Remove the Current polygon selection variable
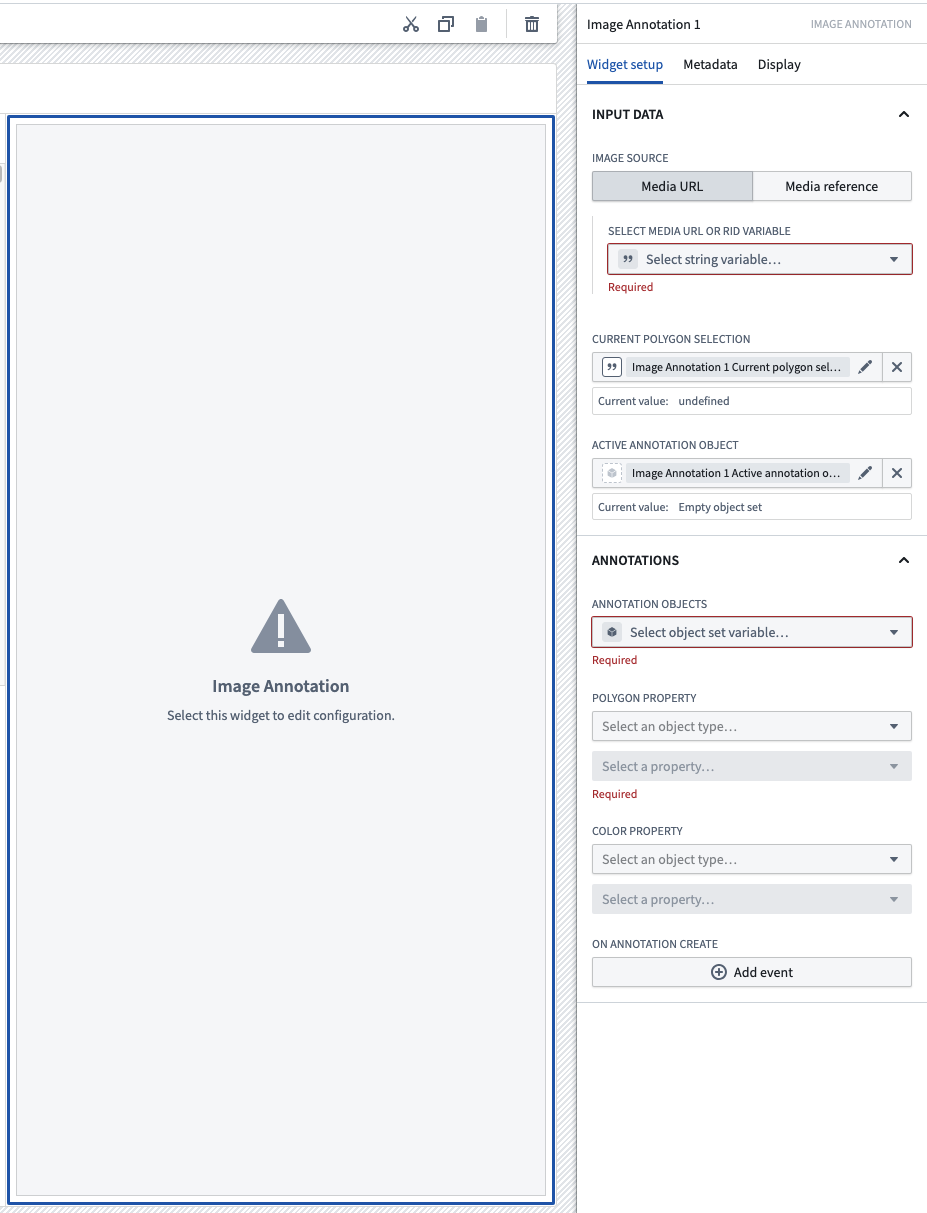Viewport: 927px width, 1213px height. point(897,367)
